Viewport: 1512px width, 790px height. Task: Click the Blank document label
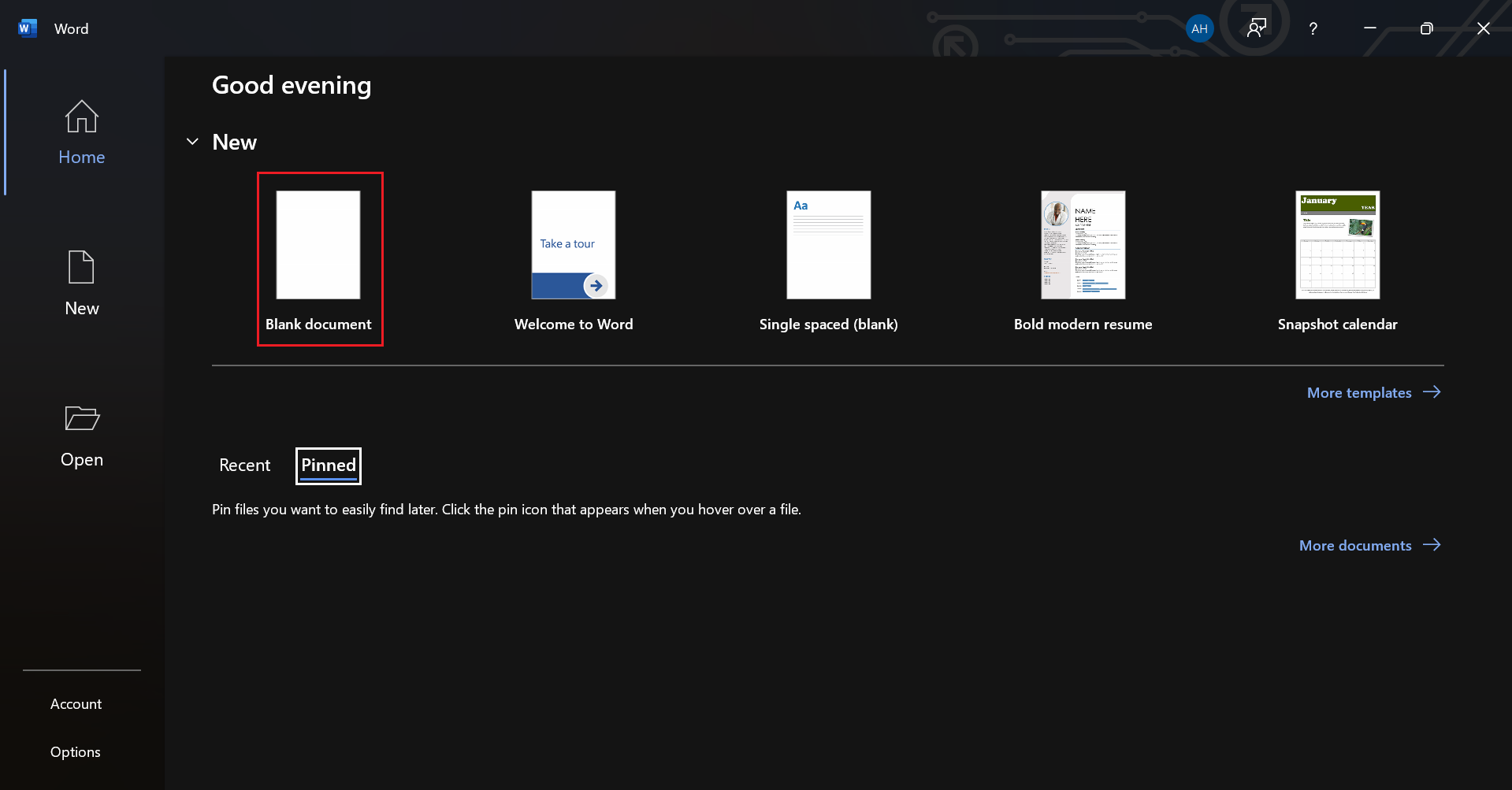[x=318, y=325]
